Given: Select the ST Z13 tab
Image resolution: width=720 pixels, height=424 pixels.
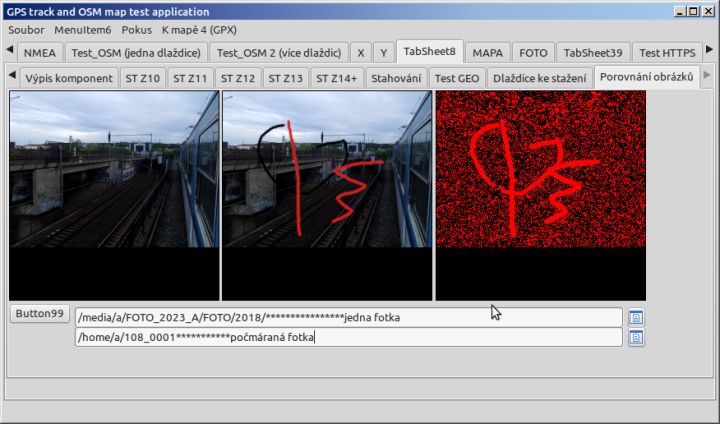Looking at the screenshot, I should pos(285,78).
